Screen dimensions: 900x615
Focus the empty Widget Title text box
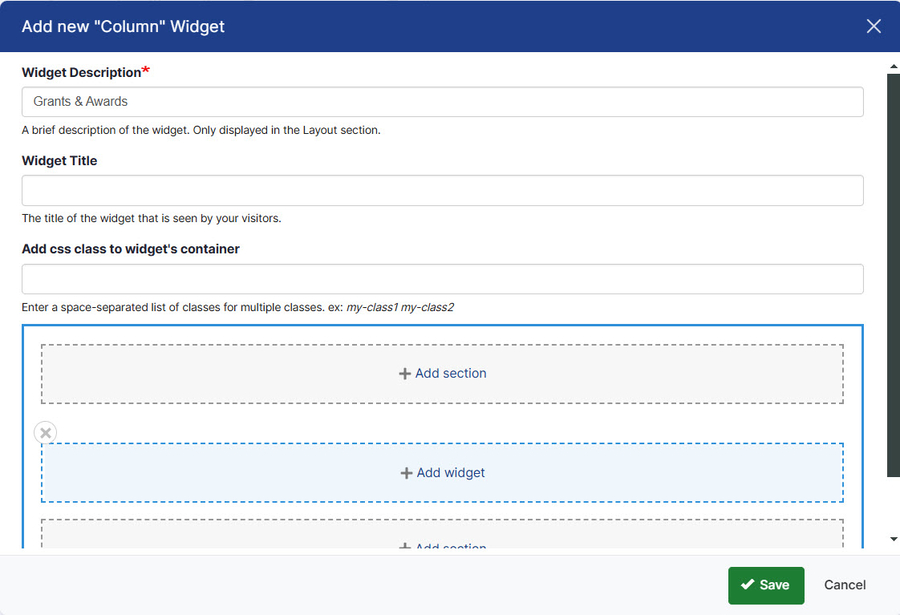pos(442,190)
